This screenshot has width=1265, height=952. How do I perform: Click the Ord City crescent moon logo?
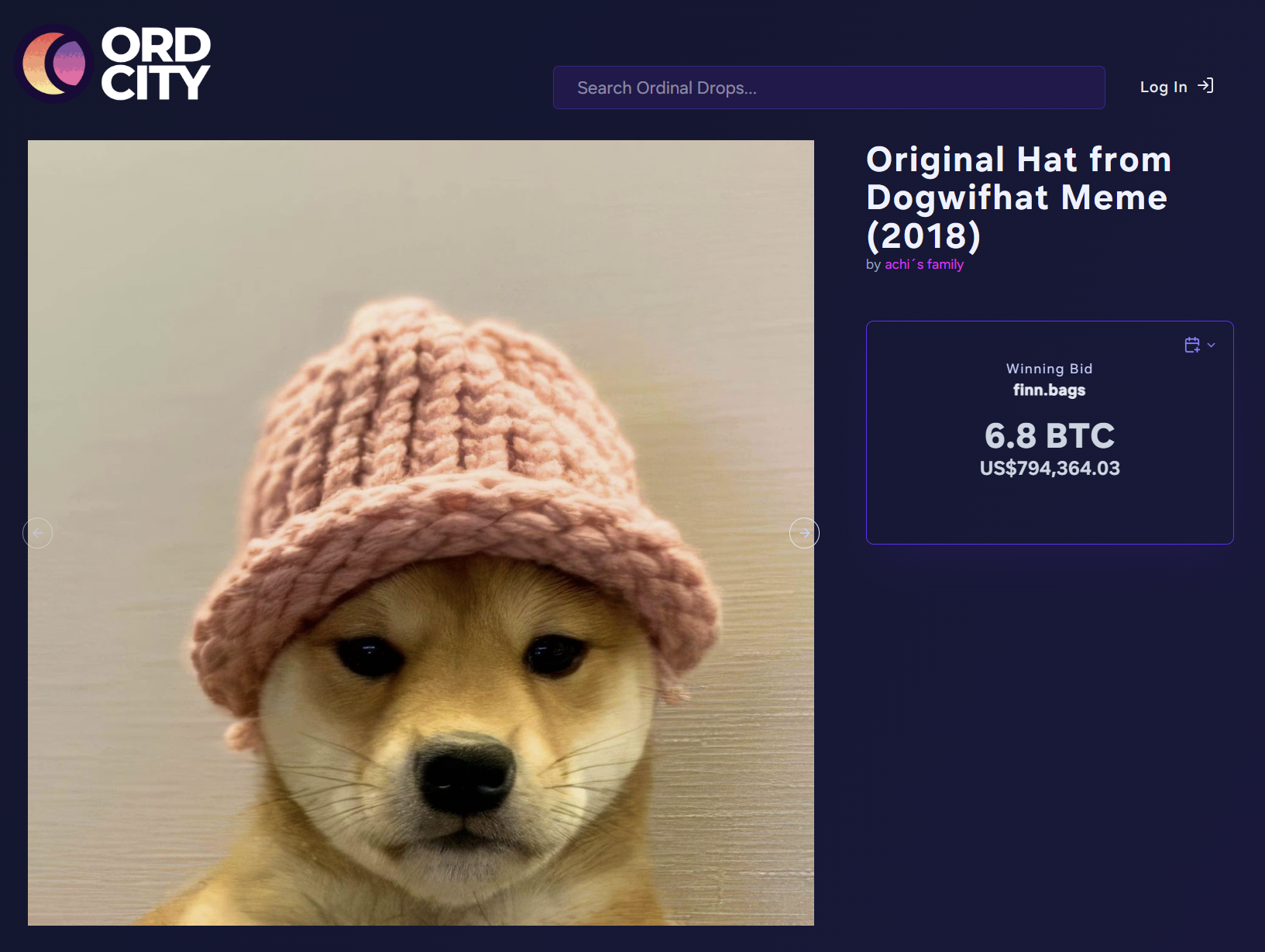coord(54,64)
